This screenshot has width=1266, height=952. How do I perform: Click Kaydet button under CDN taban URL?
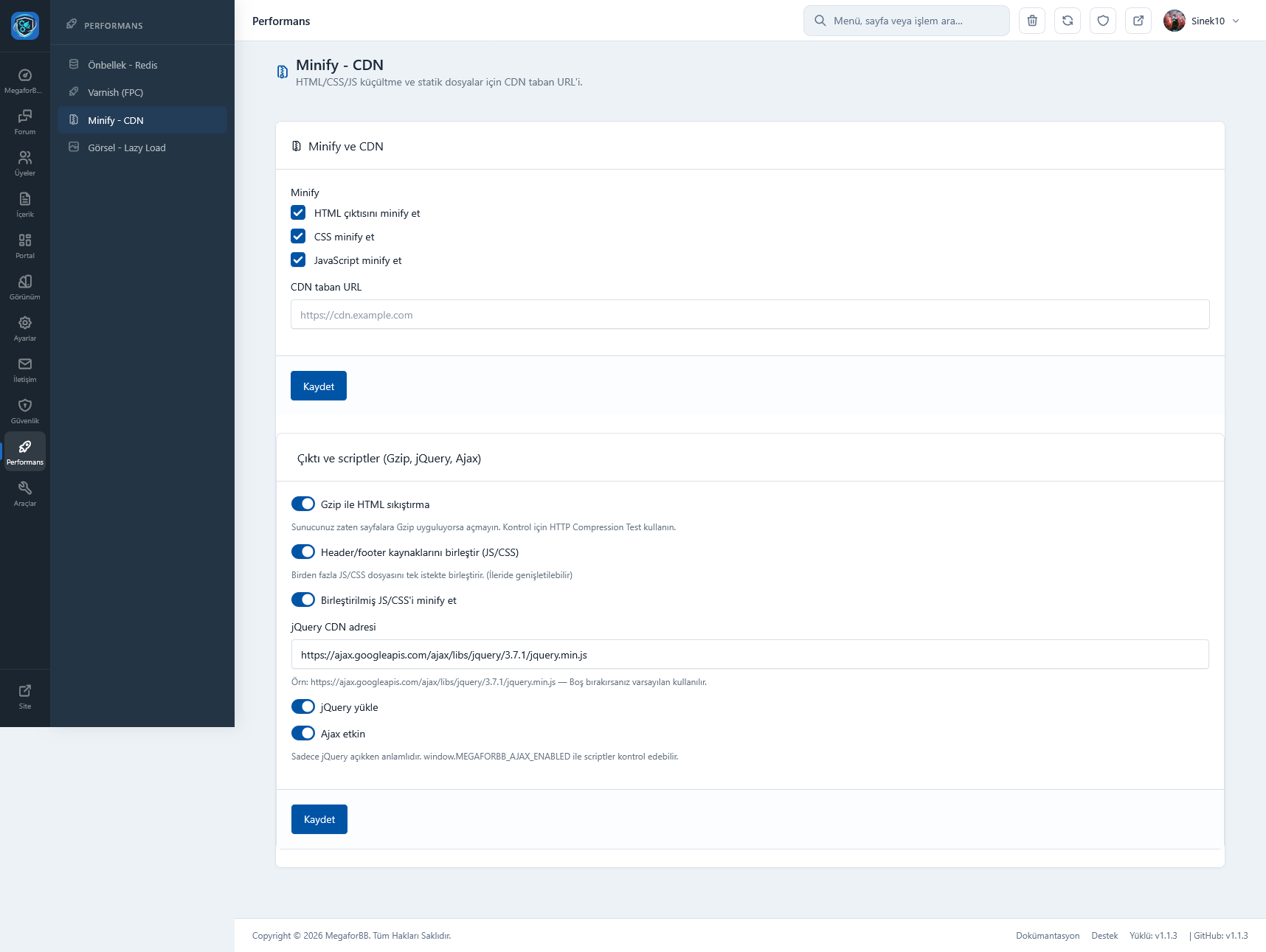click(x=319, y=386)
